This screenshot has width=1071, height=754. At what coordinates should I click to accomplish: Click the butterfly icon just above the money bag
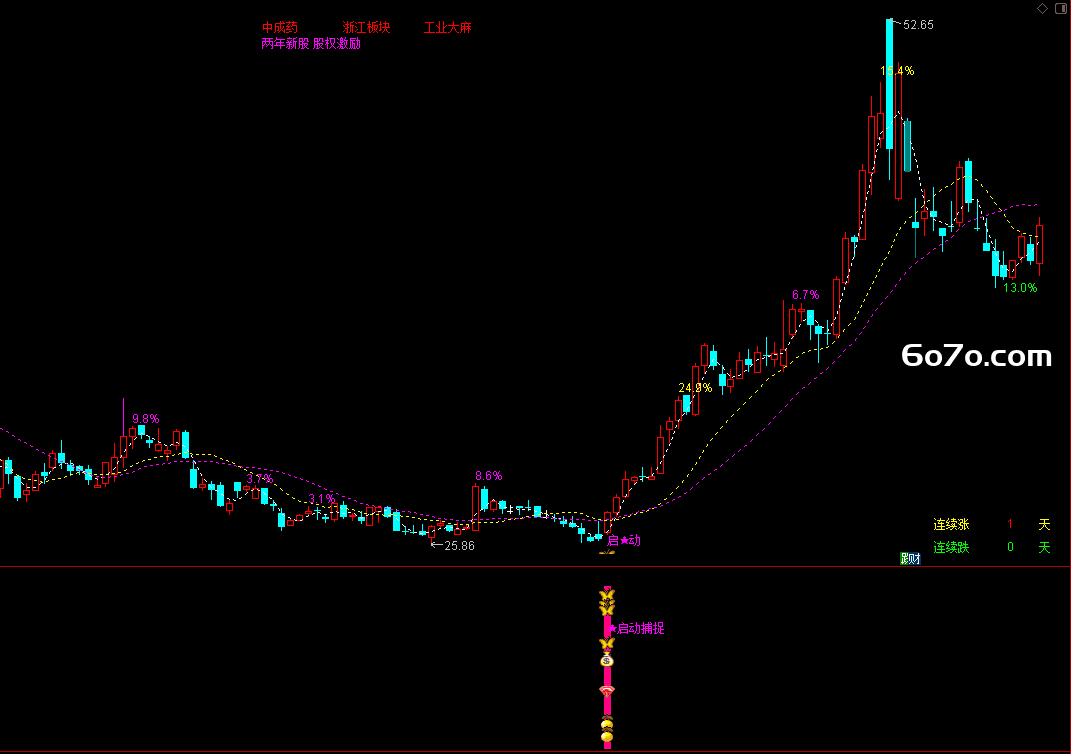coord(607,643)
